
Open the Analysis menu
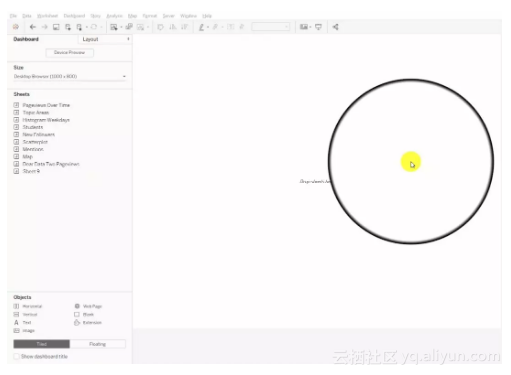(x=114, y=16)
